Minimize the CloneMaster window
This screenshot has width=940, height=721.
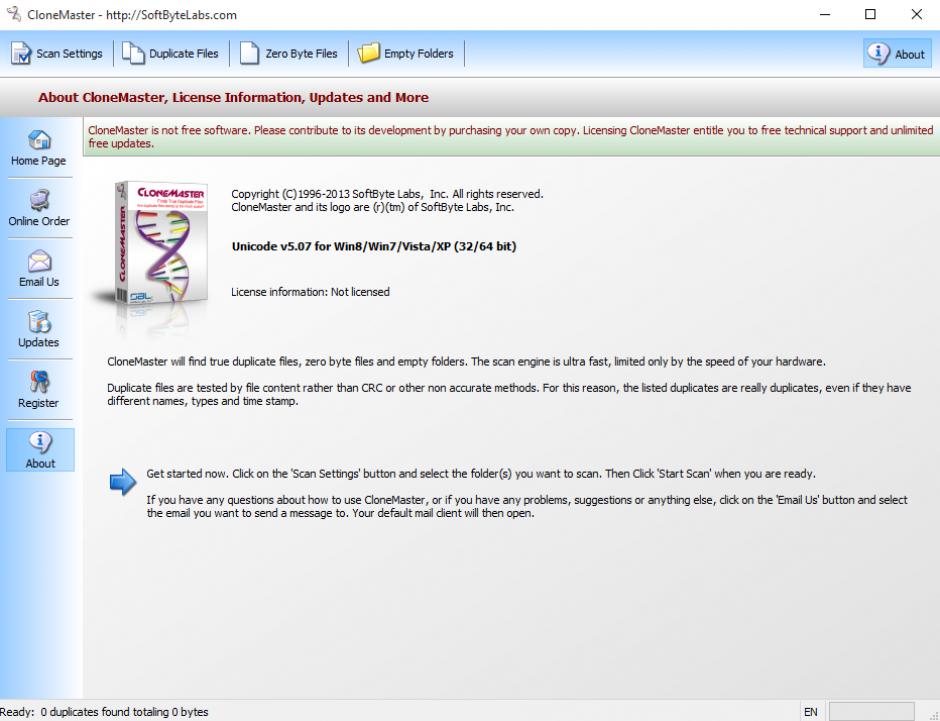(x=824, y=14)
